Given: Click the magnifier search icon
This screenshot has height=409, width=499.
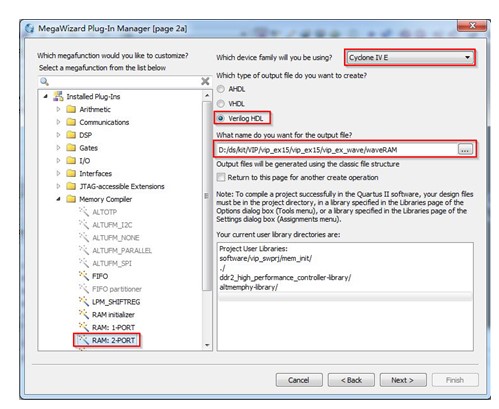Looking at the screenshot, I should click(44, 81).
